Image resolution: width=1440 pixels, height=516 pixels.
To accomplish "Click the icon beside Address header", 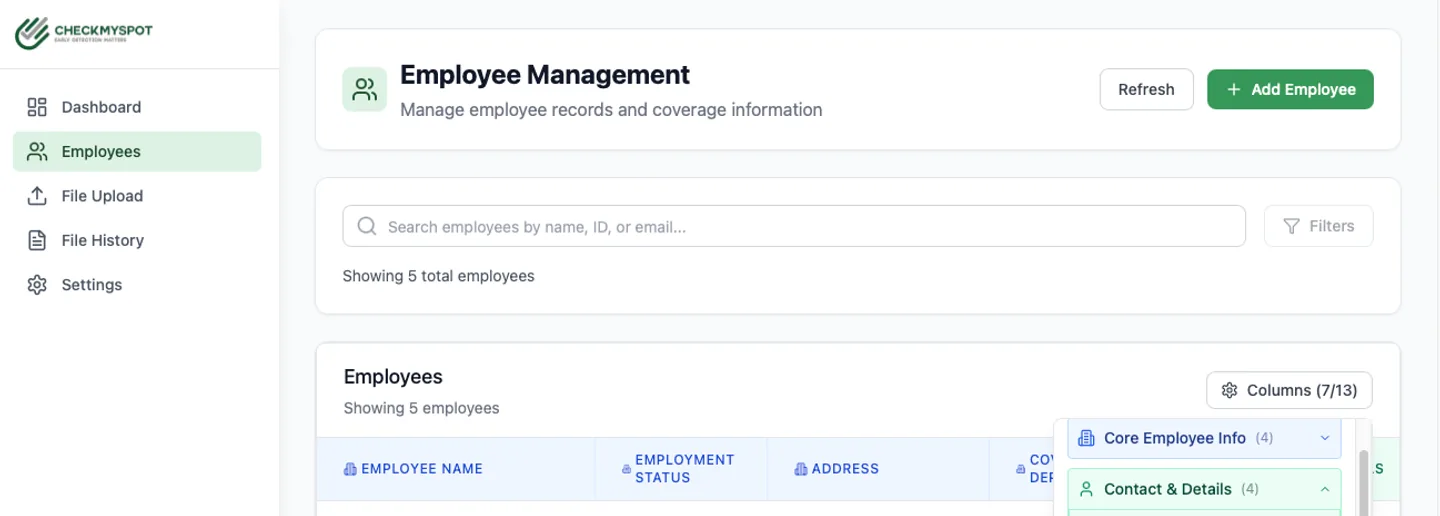I will click(x=801, y=469).
